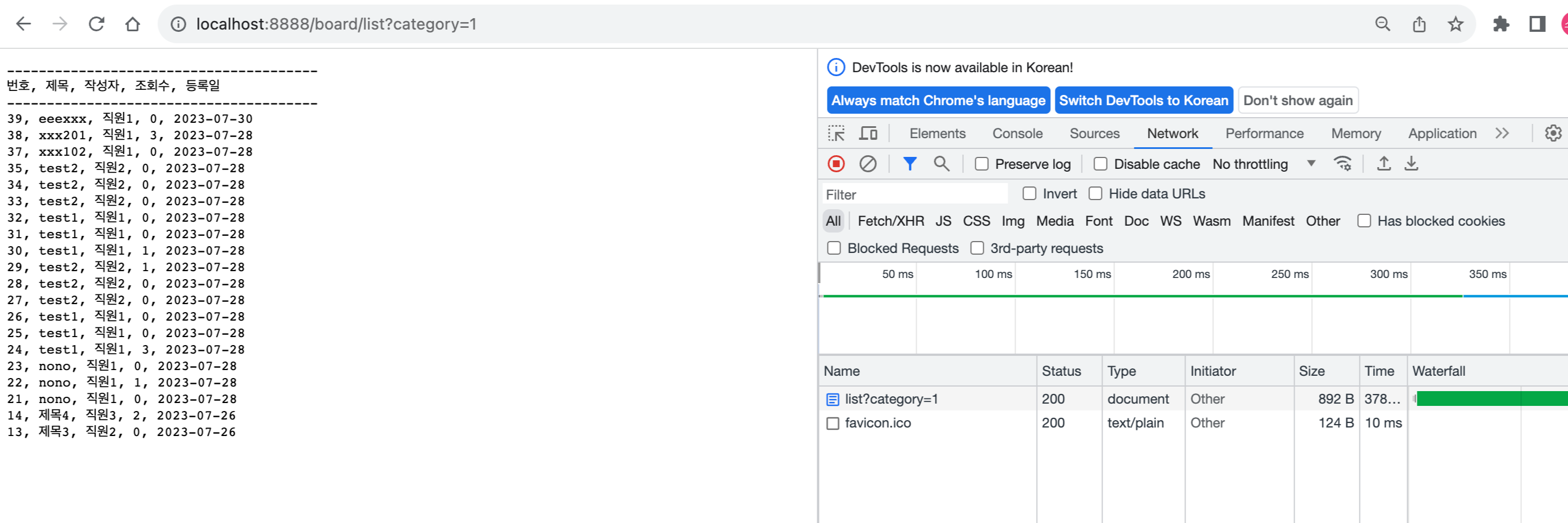Click the address bar URL
The image size is (1568, 523).
click(x=336, y=24)
